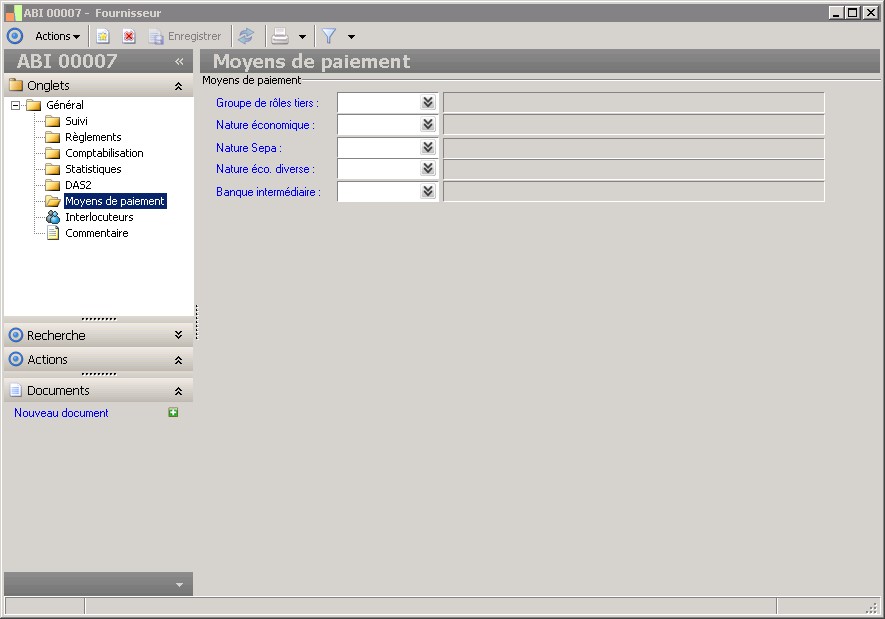Click the new record toolbar icon

tap(103, 36)
